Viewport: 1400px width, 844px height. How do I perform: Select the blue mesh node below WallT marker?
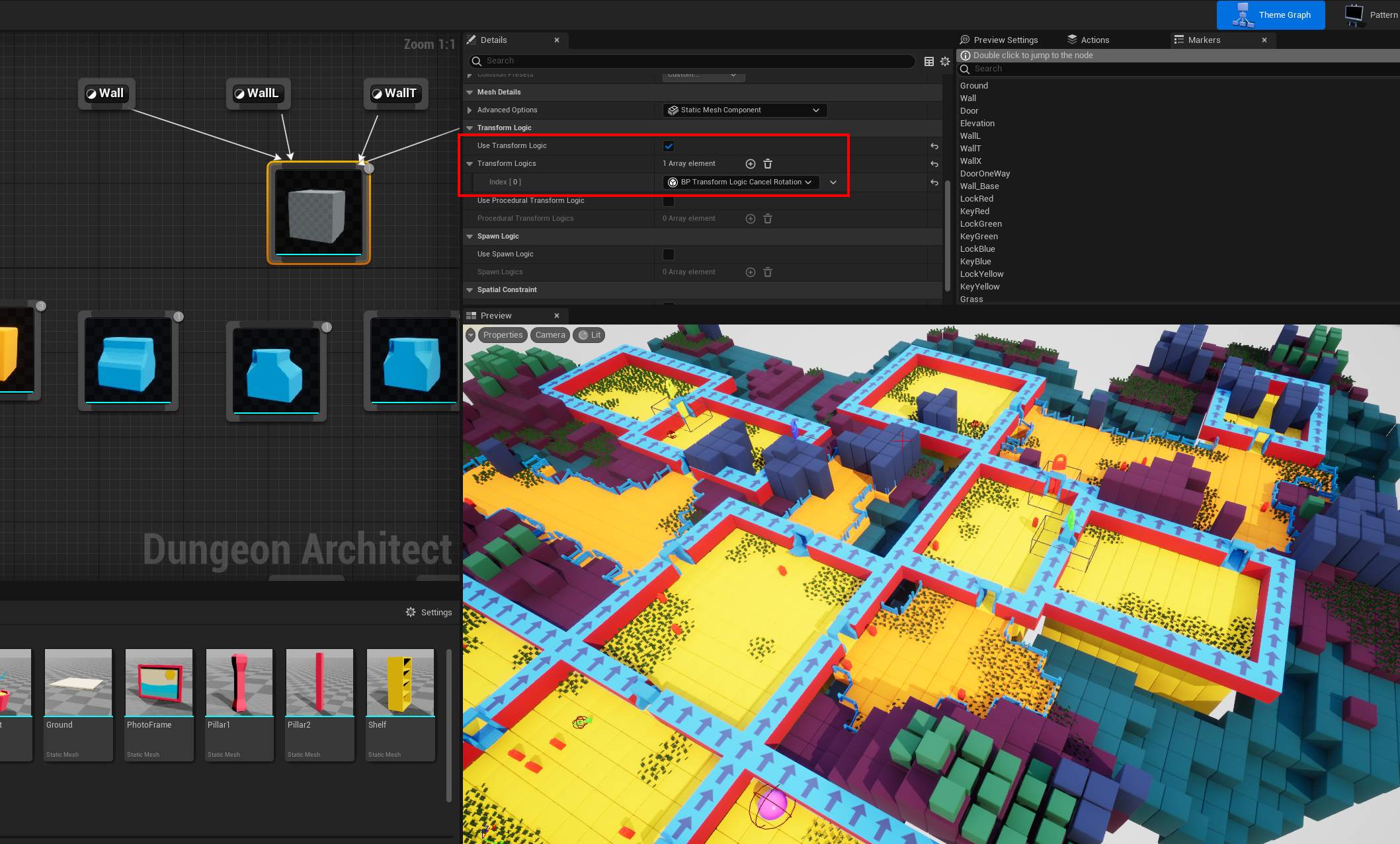pyautogui.click(x=413, y=361)
